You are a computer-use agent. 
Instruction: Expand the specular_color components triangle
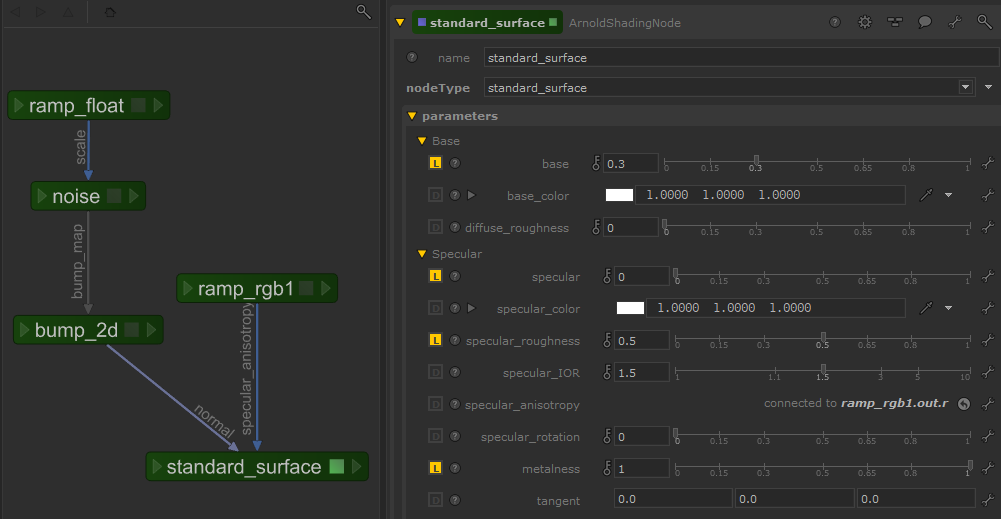(471, 308)
